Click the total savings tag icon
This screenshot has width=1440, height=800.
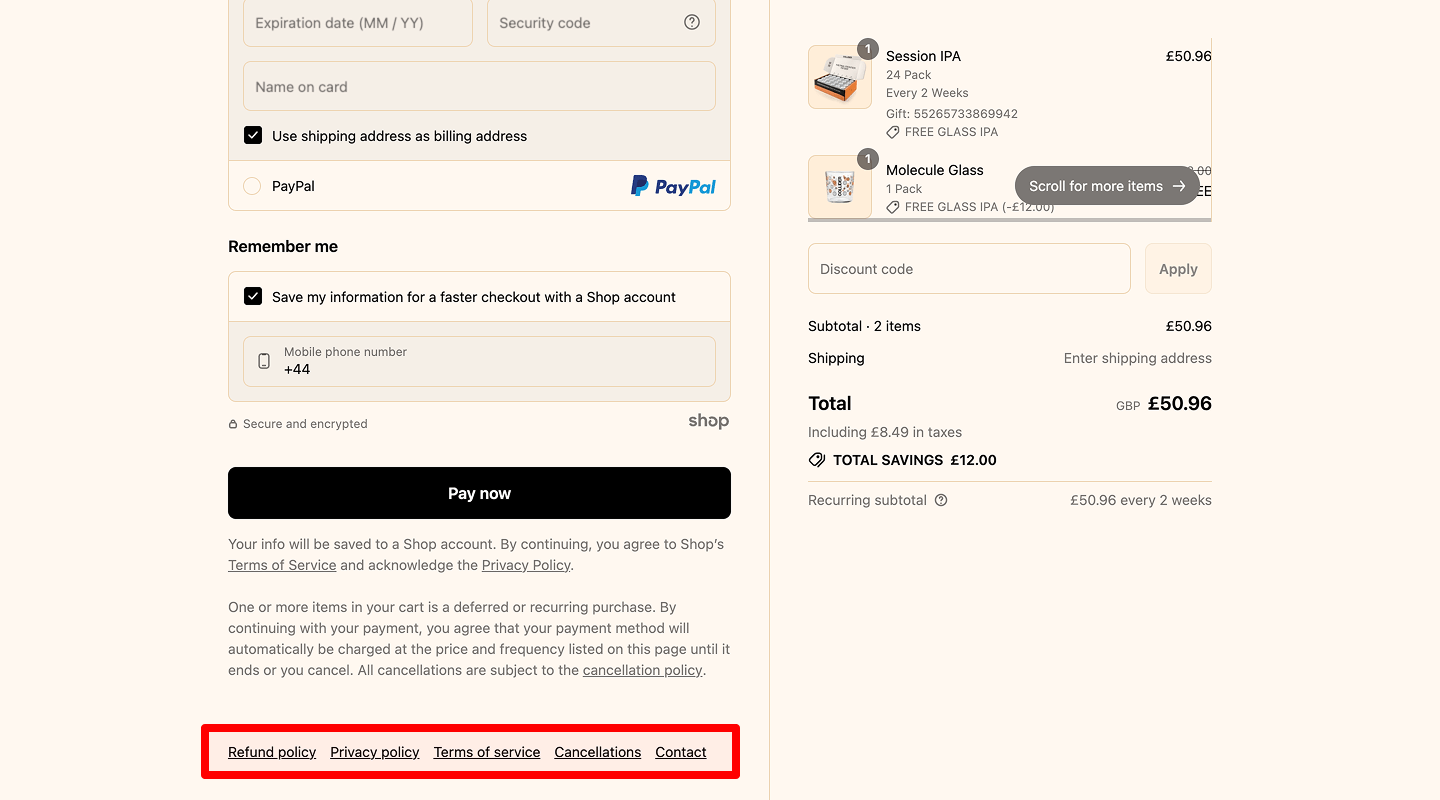point(817,460)
